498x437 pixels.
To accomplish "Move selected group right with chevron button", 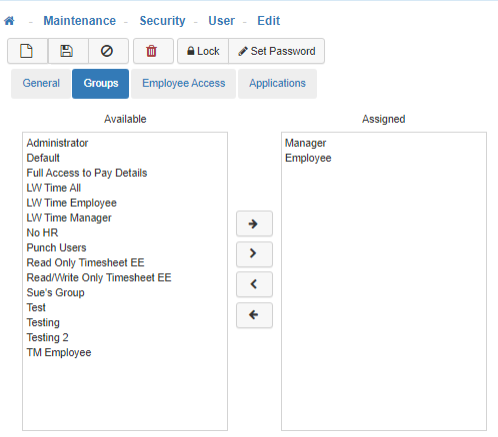I will pos(254,254).
